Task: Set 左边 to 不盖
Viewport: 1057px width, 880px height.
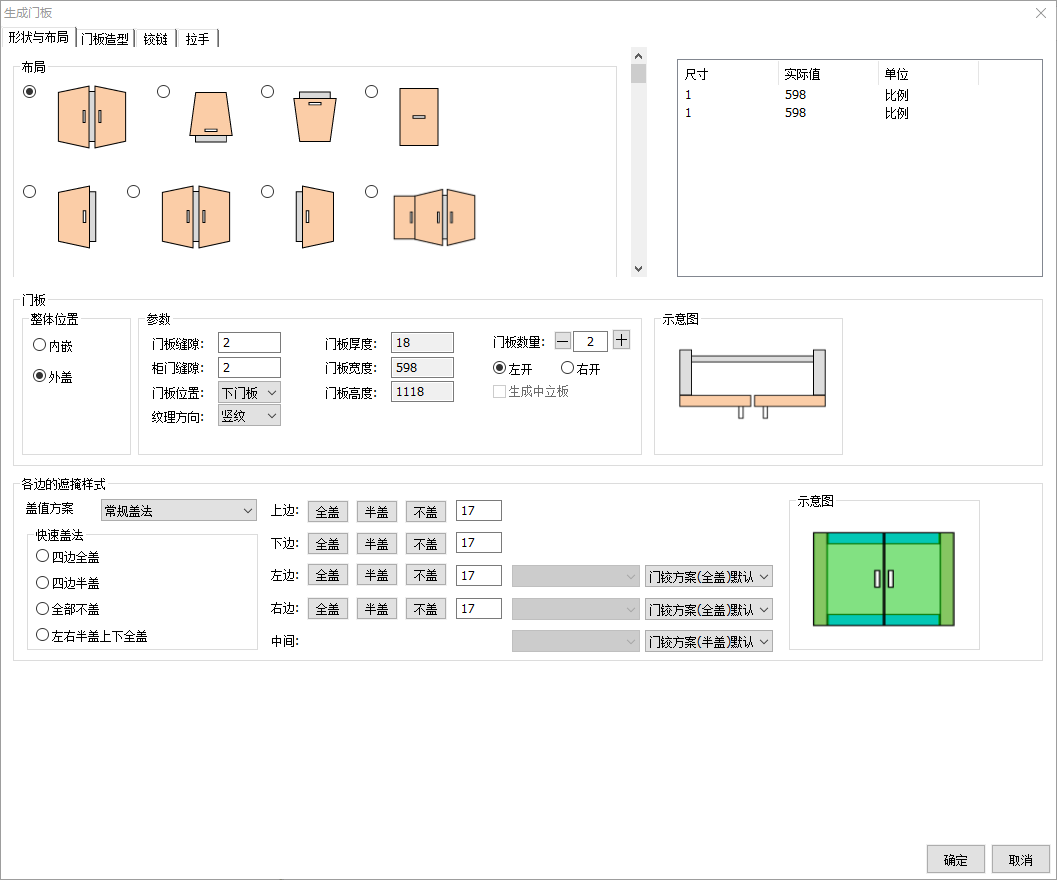Action: click(x=425, y=575)
